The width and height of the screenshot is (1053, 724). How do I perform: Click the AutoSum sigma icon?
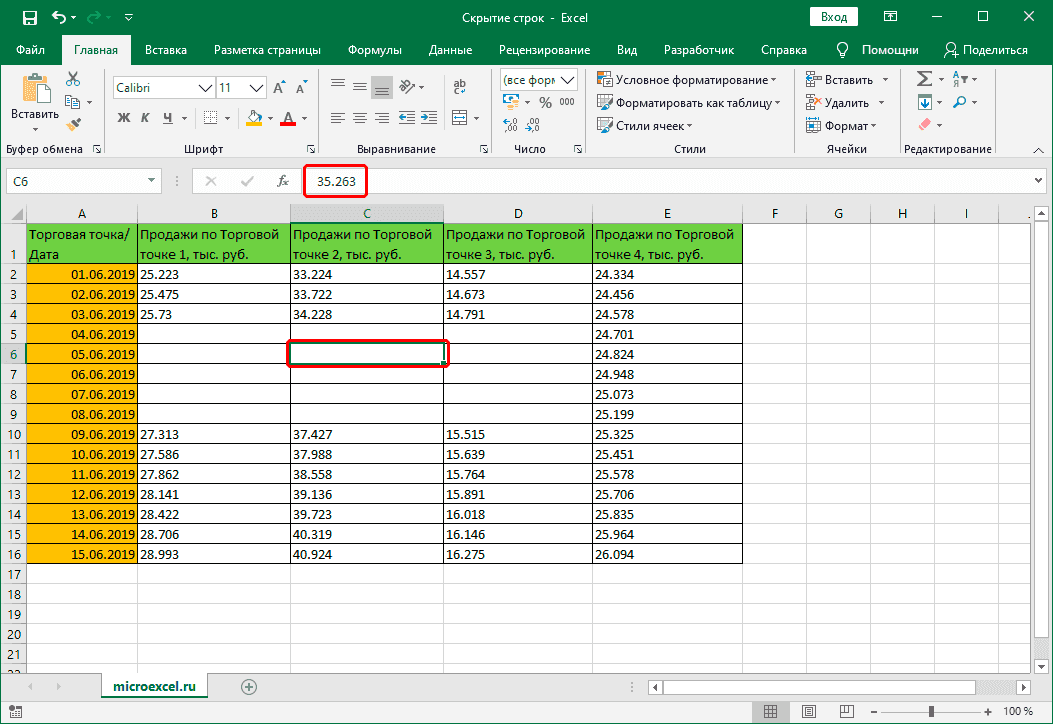(x=924, y=79)
